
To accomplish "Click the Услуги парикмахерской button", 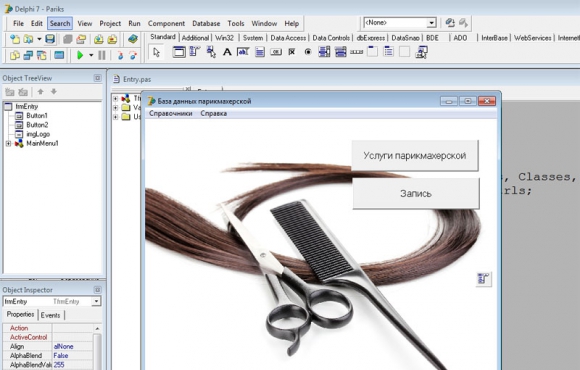I will (415, 155).
